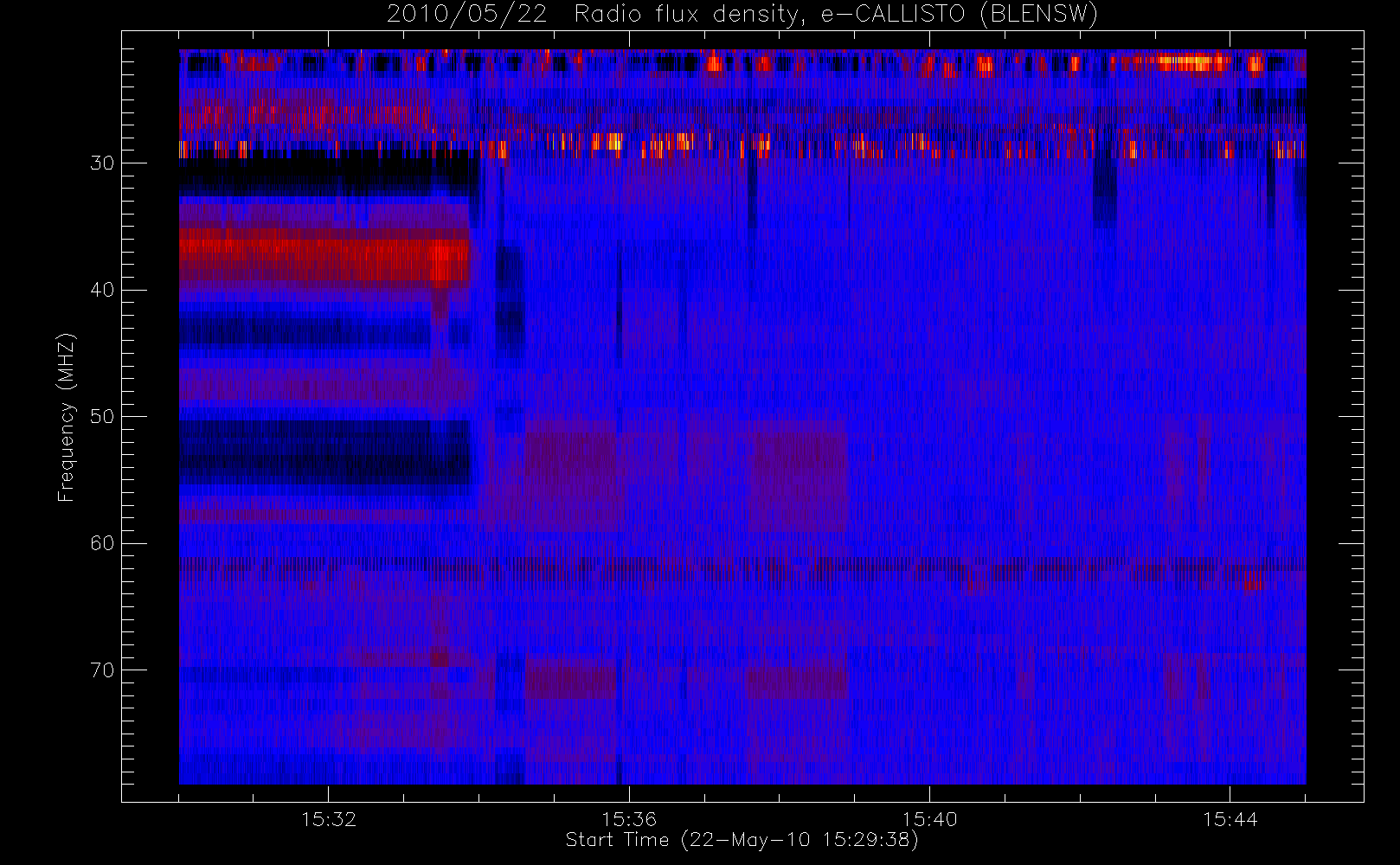Click the yellow-red burst at top right near 15:43
Image resolution: width=1400 pixels, height=865 pixels.
point(1194,62)
